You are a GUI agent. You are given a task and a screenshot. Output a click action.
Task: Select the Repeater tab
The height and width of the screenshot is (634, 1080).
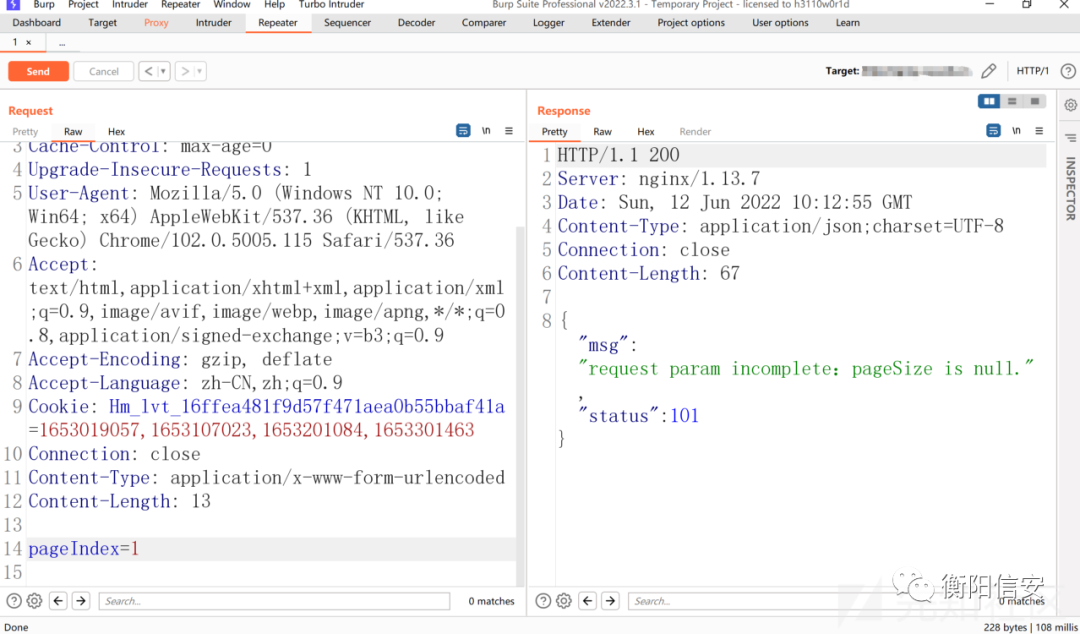(x=278, y=23)
